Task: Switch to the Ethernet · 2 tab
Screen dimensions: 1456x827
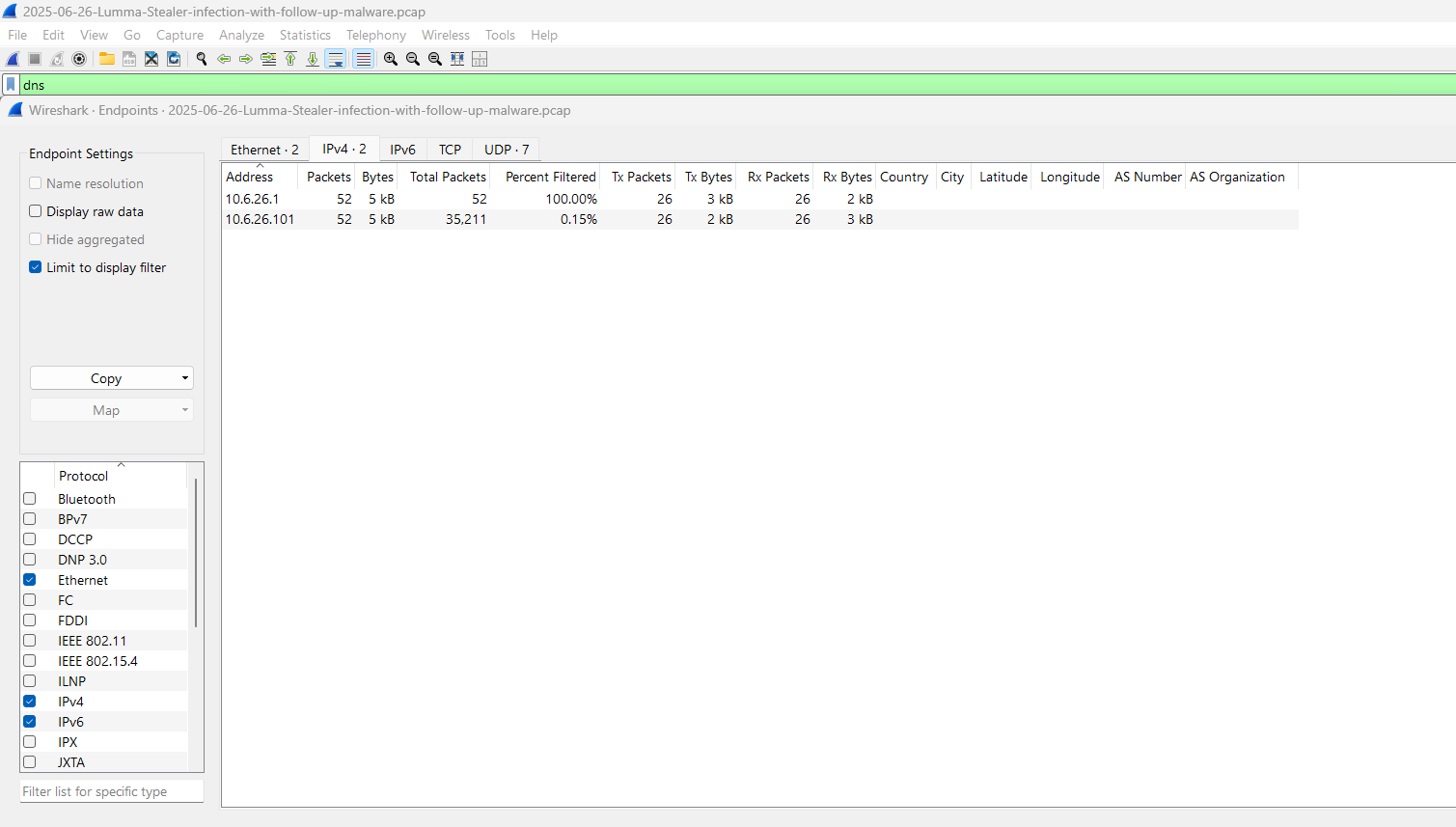Action: point(264,150)
